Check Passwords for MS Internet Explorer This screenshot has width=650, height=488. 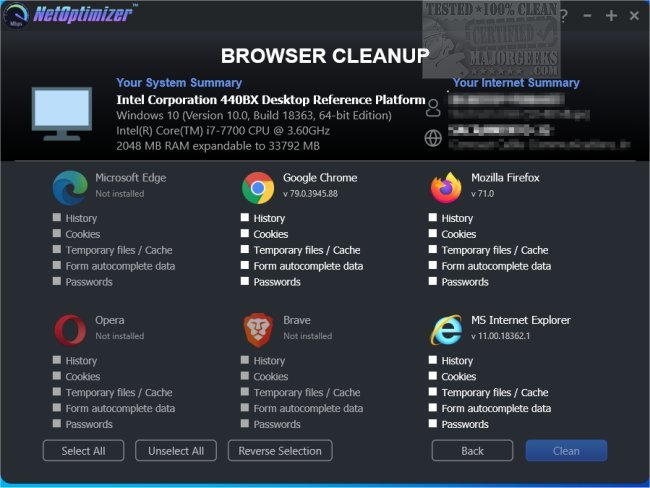[433, 423]
